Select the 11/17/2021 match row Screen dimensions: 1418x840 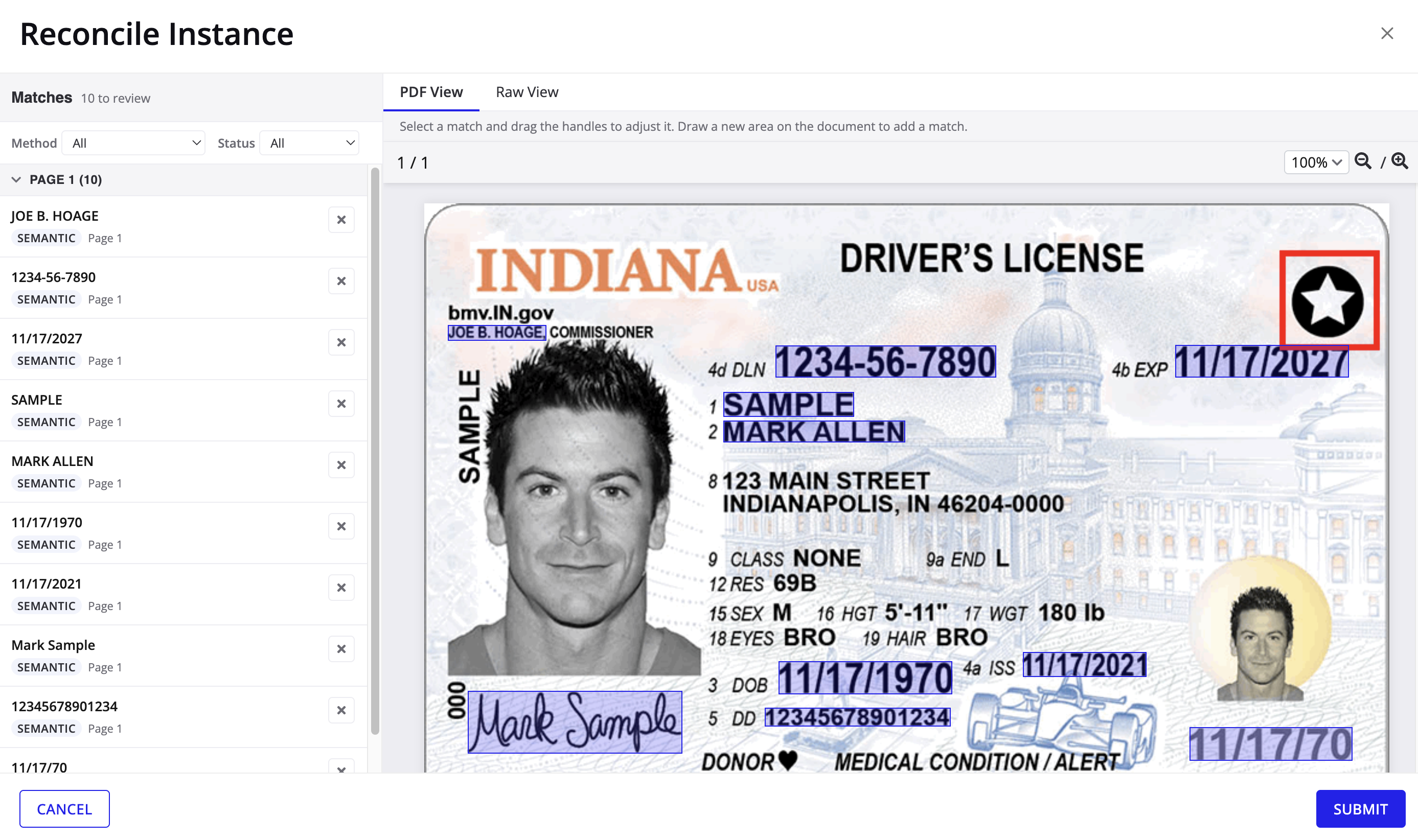click(184, 594)
